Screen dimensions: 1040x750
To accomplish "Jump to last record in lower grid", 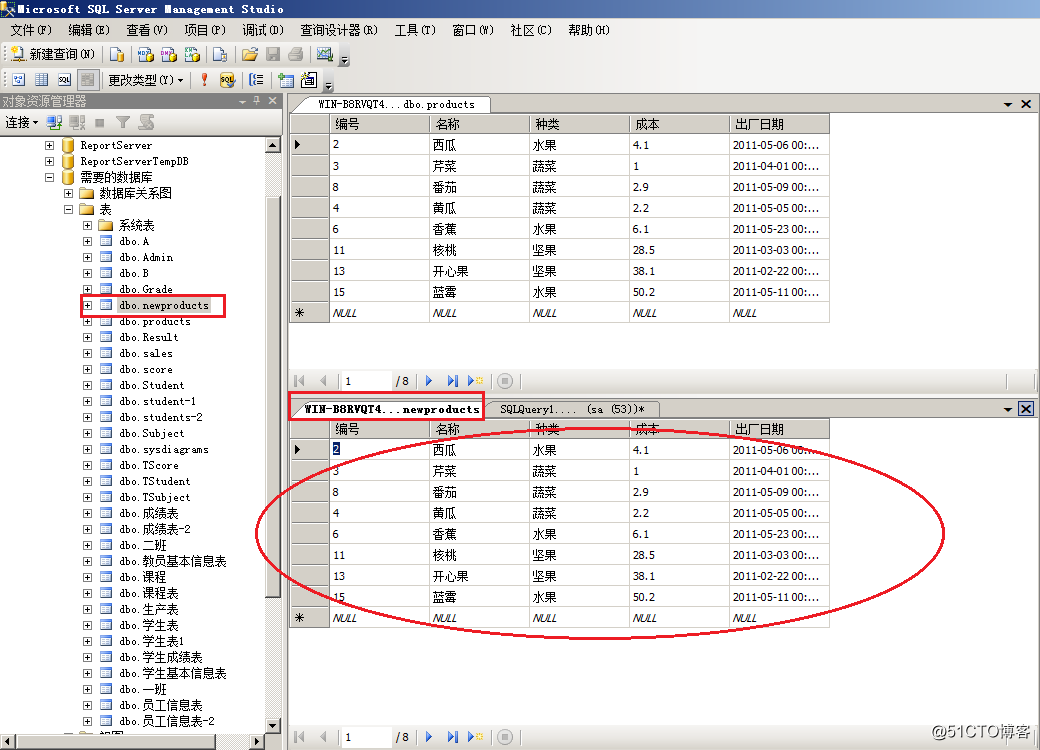I will pos(452,737).
